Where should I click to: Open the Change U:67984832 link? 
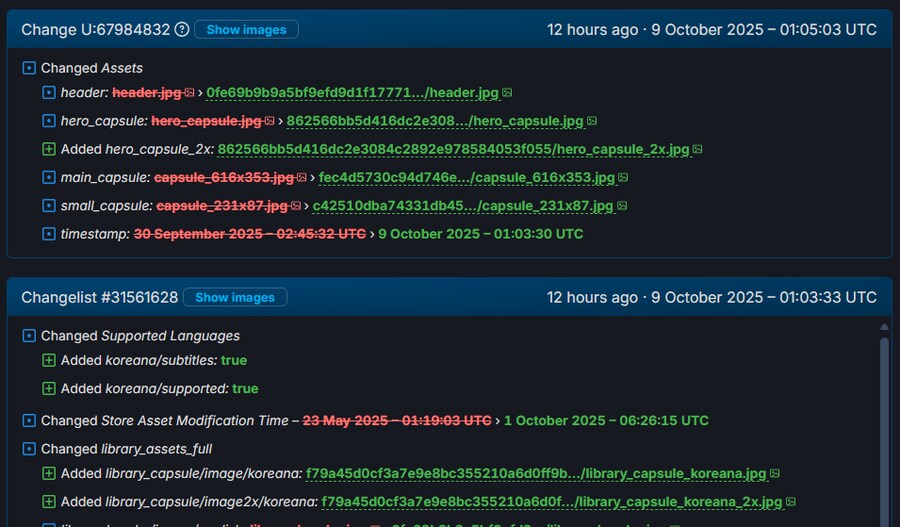pos(96,30)
